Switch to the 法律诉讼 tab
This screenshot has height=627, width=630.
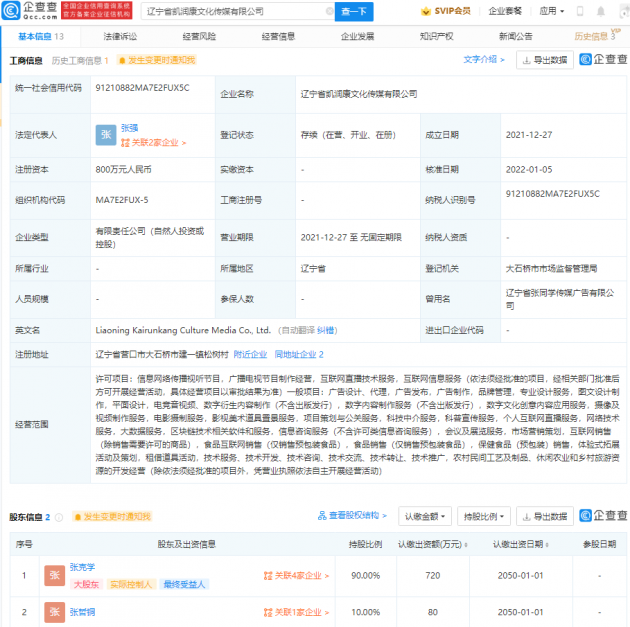[x=120, y=37]
